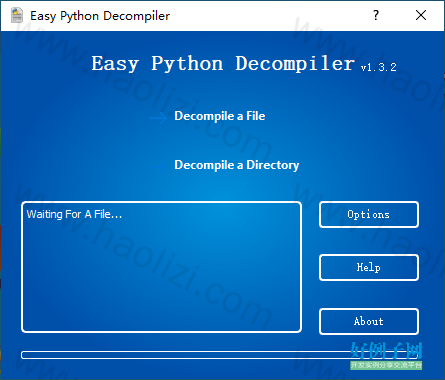Click the v1.3.2 version label
This screenshot has width=445, height=380.
[x=379, y=67]
